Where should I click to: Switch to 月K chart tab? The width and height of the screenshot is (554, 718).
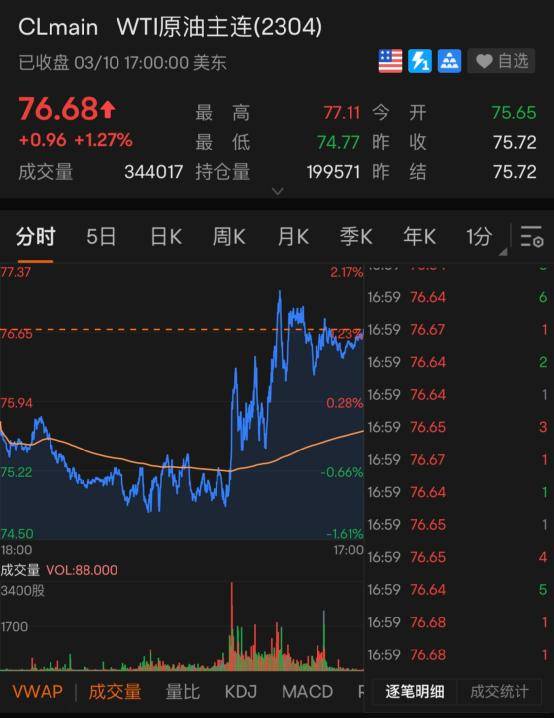coord(293,237)
